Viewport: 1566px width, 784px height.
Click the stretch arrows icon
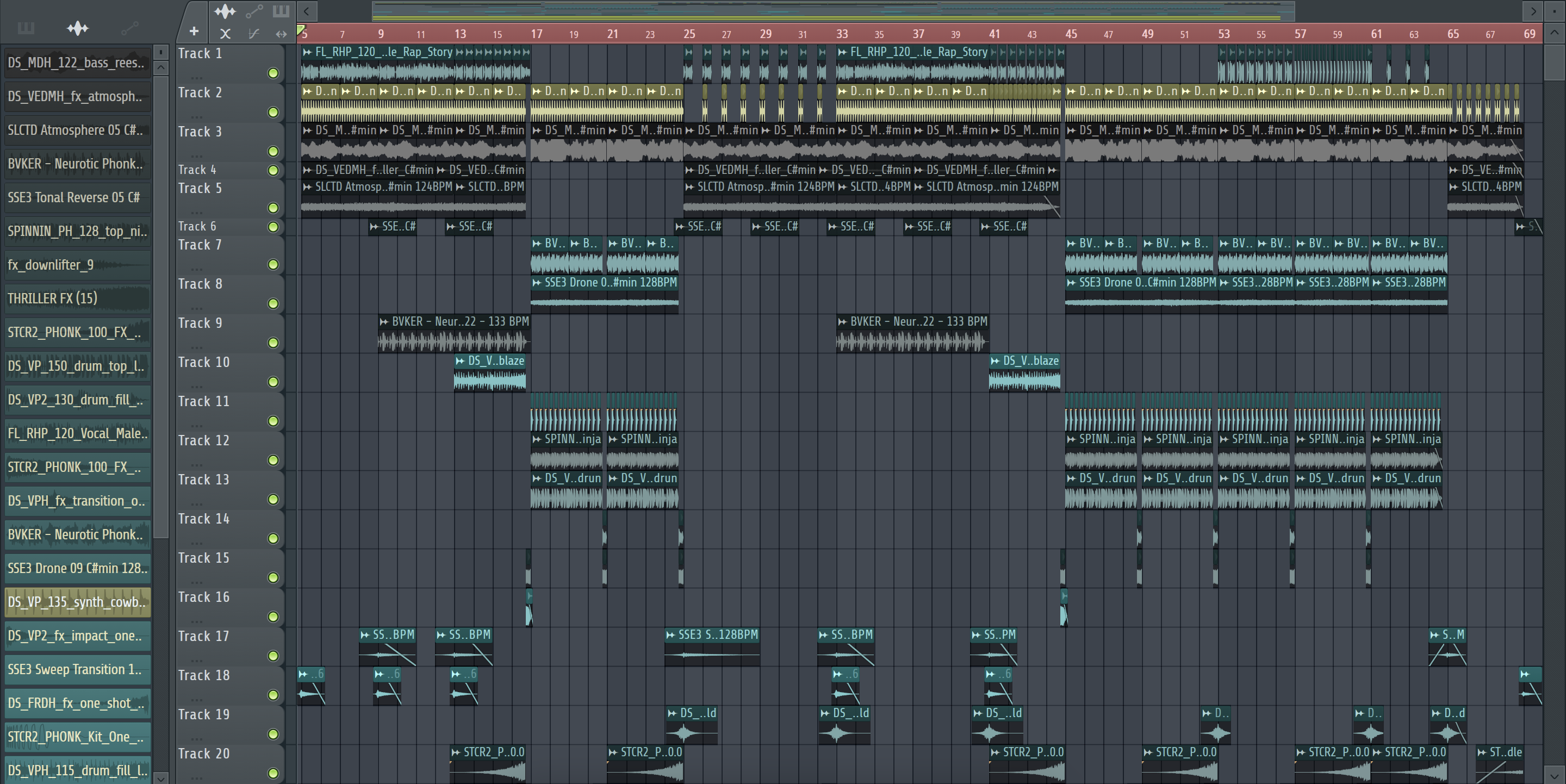tap(281, 34)
